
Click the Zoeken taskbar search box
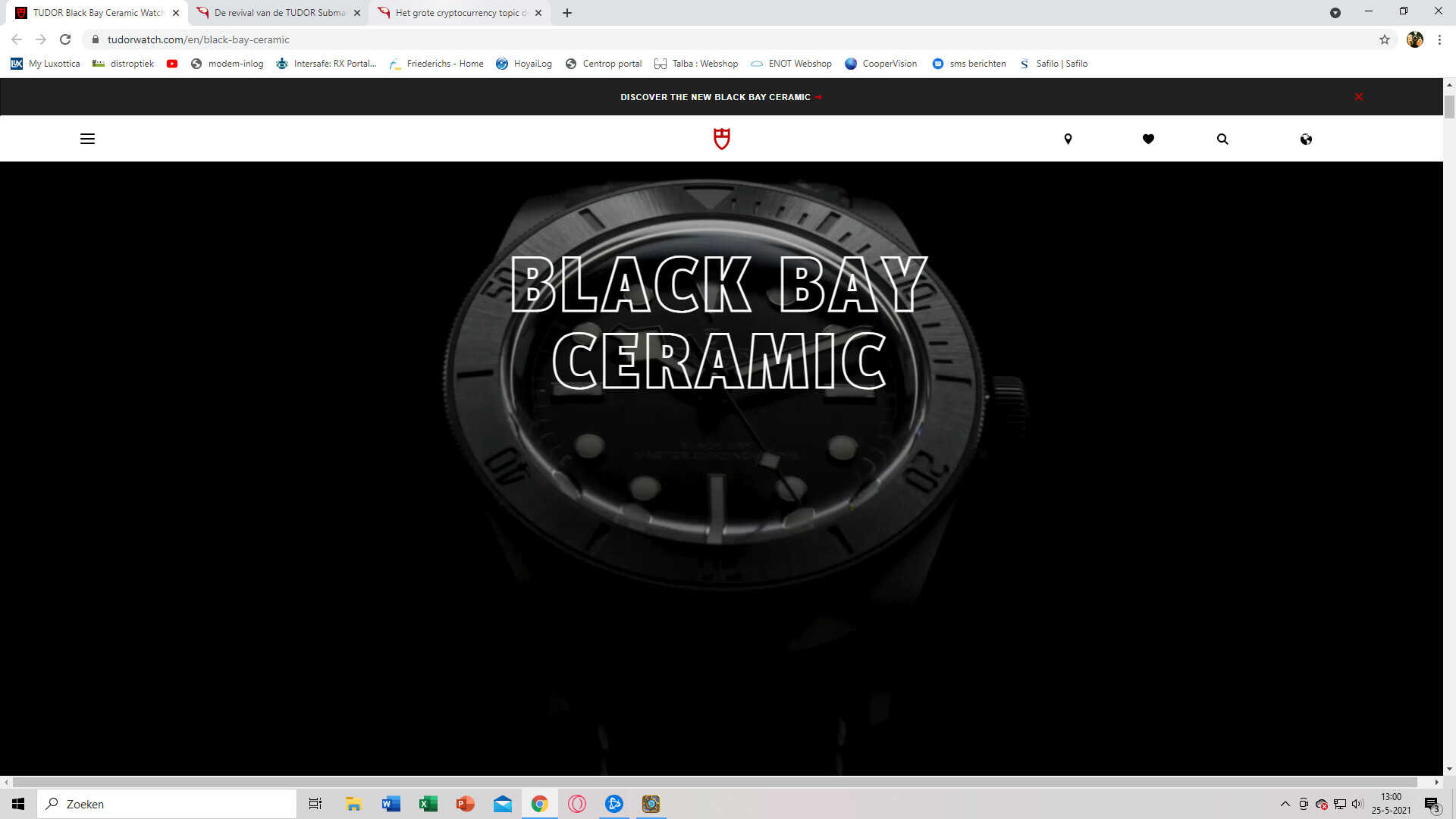click(x=167, y=804)
